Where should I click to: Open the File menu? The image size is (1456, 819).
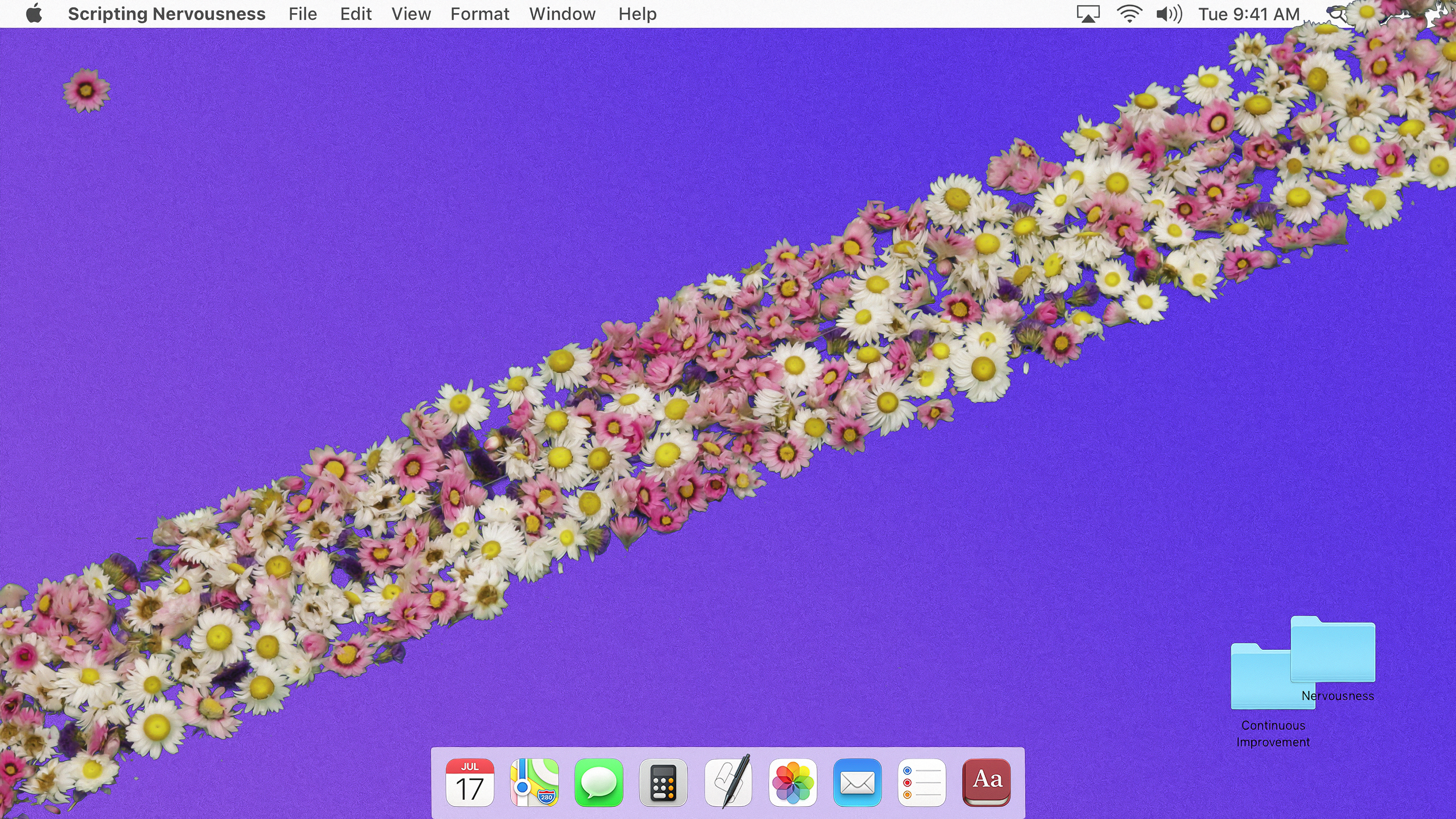coord(302,14)
